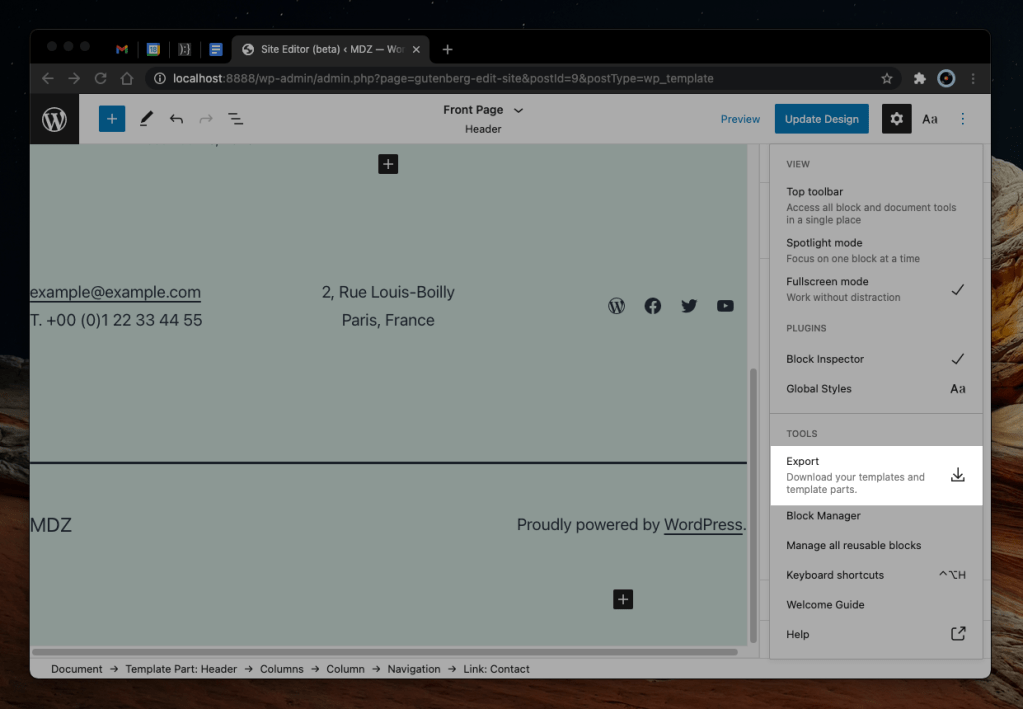1023x709 pixels.
Task: Click the Preview link
Action: (740, 119)
